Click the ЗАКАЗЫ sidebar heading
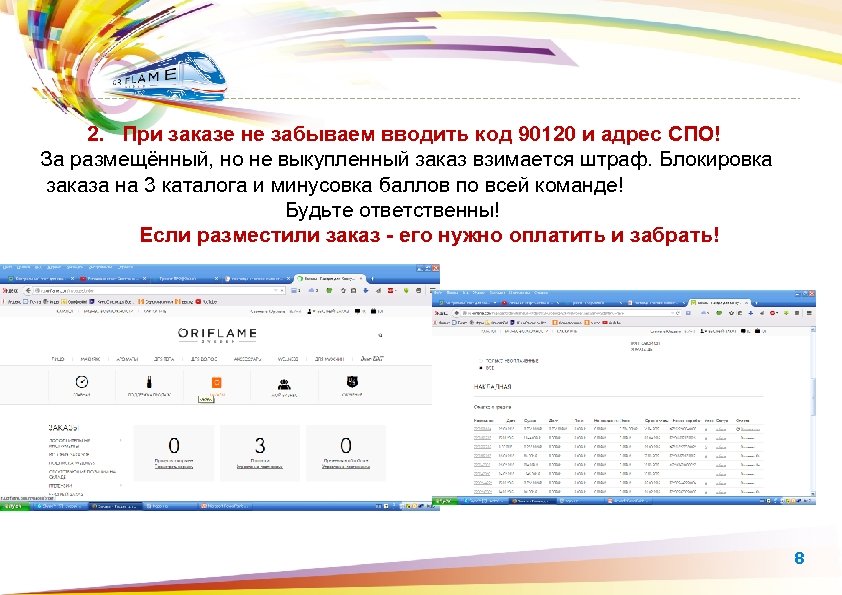 (x=63, y=427)
